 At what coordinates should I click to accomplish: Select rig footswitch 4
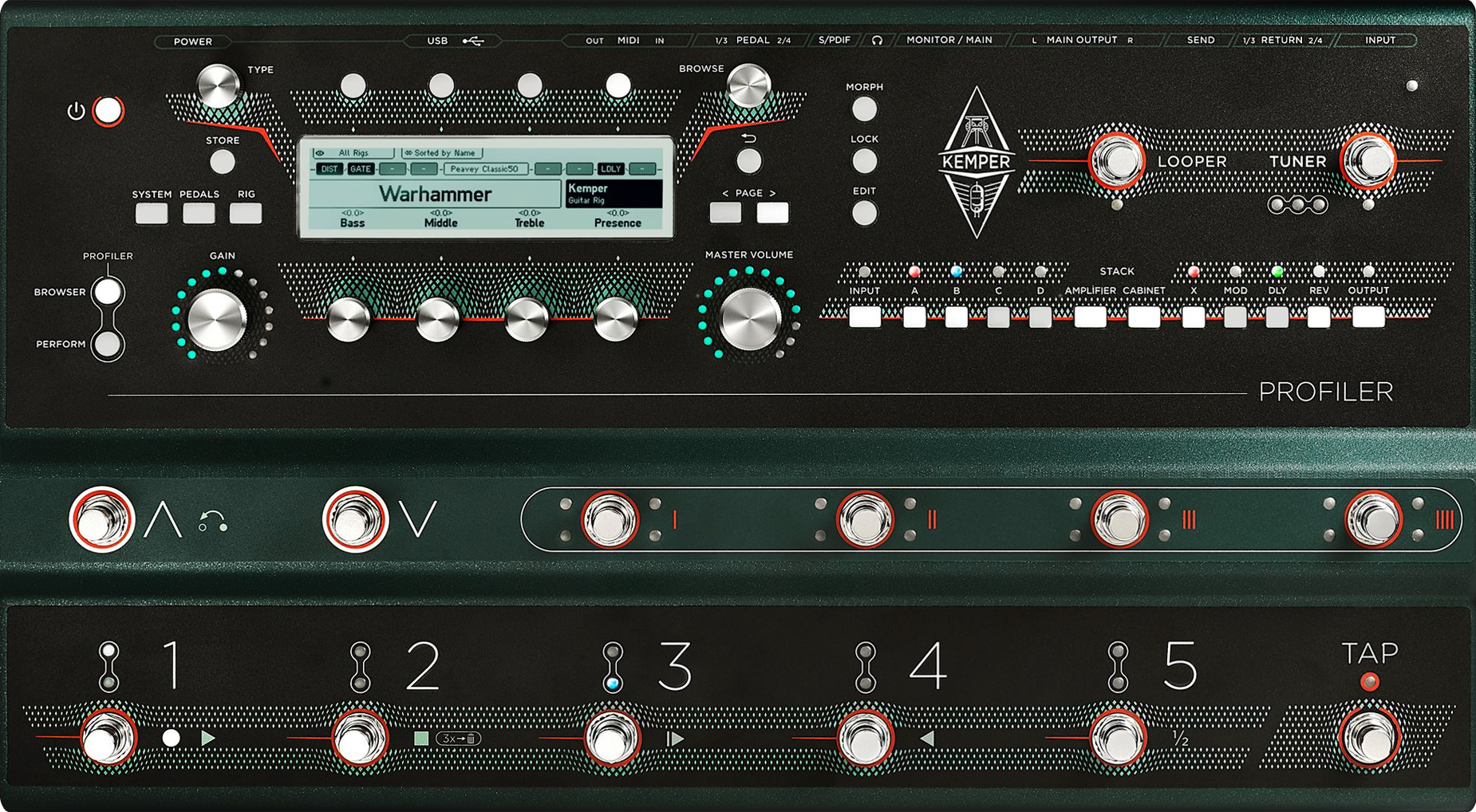865,738
